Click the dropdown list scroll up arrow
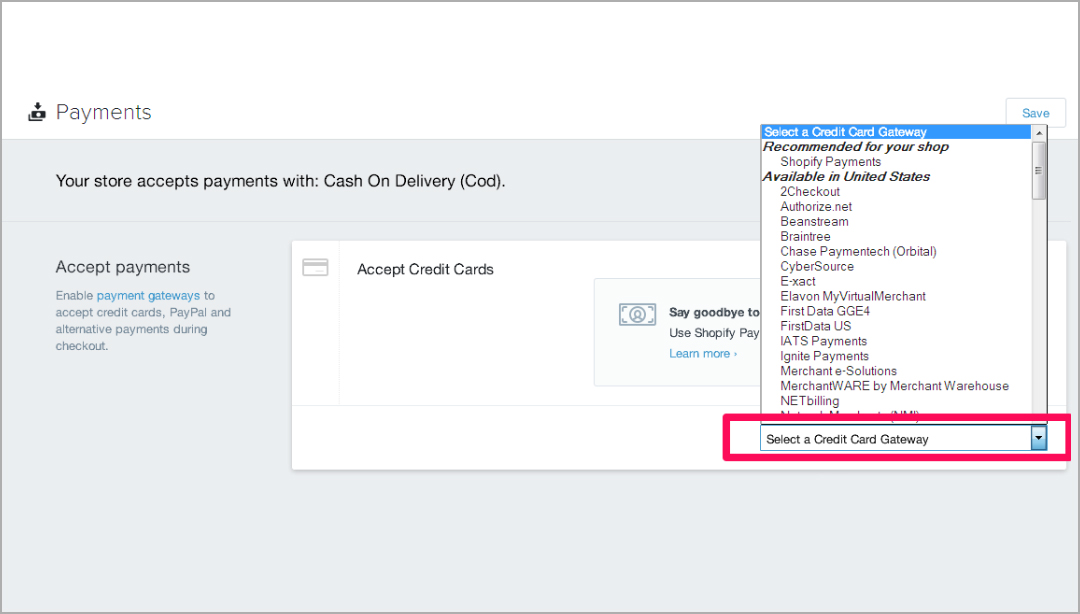 tap(1039, 133)
